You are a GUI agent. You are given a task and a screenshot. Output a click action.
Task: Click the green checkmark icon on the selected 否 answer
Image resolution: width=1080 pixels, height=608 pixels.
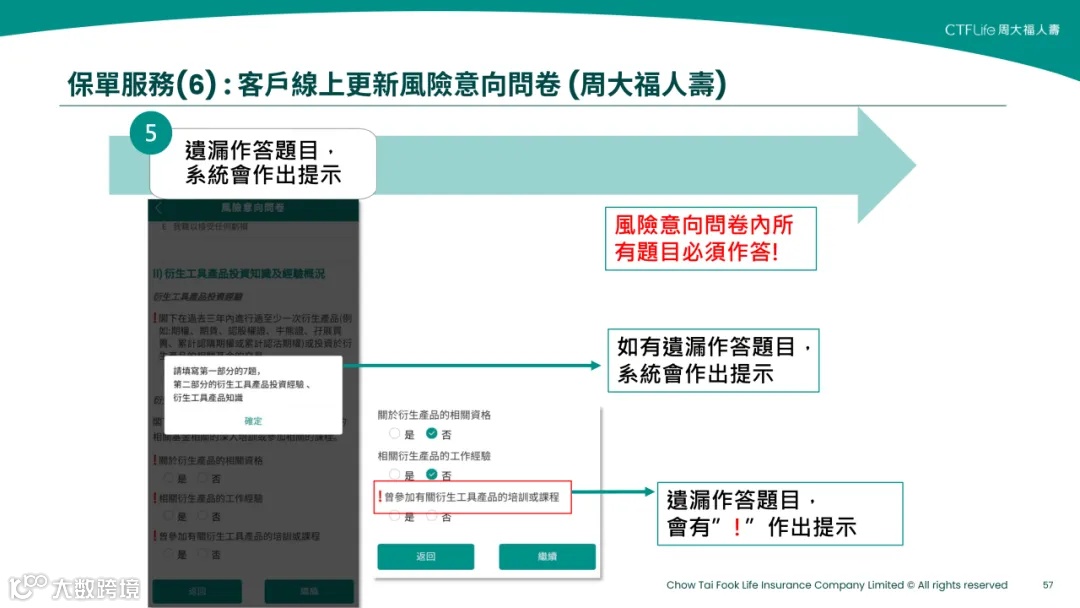click(431, 432)
